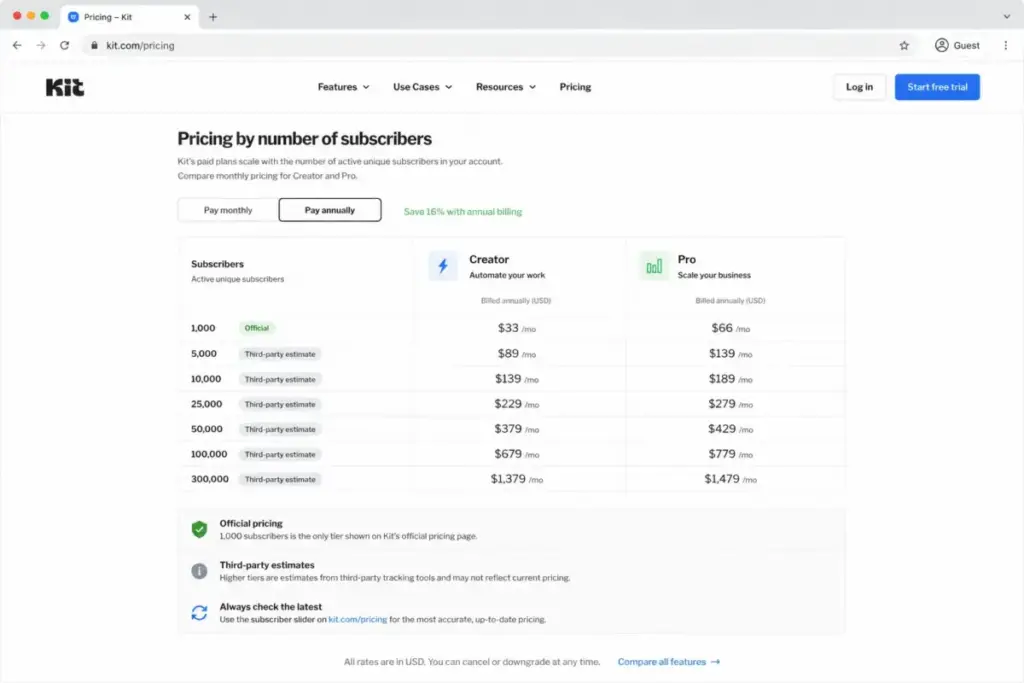Click the 1,000 subscribers row label
Viewport: 1024px width, 683px height.
pyautogui.click(x=203, y=328)
